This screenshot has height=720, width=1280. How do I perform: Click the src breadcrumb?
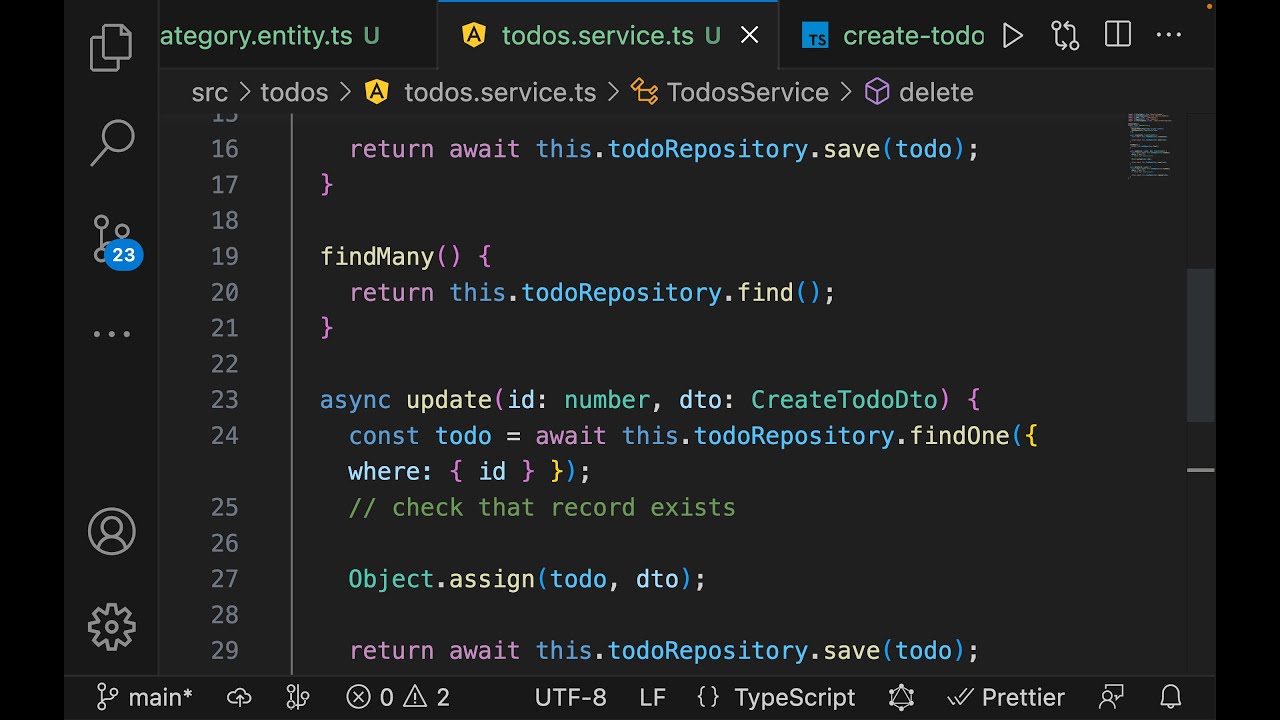pos(209,93)
